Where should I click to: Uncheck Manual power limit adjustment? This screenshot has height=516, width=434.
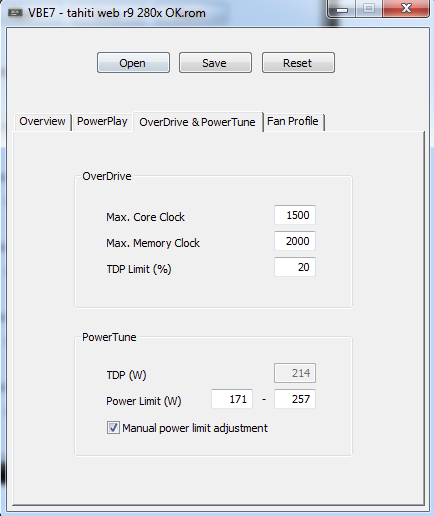(113, 428)
